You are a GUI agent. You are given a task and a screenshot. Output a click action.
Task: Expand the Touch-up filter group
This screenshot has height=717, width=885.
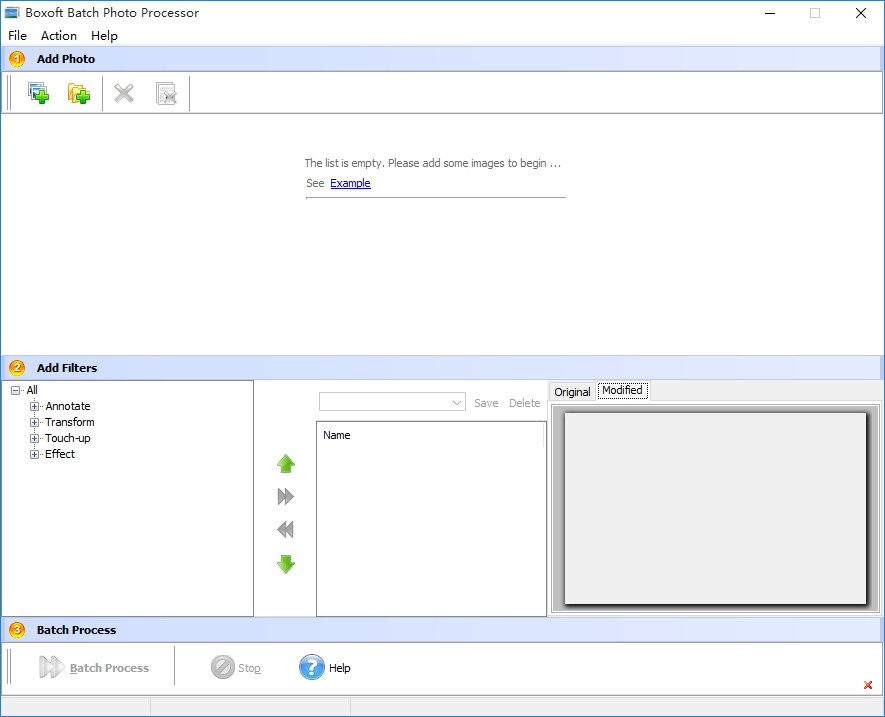(x=34, y=438)
